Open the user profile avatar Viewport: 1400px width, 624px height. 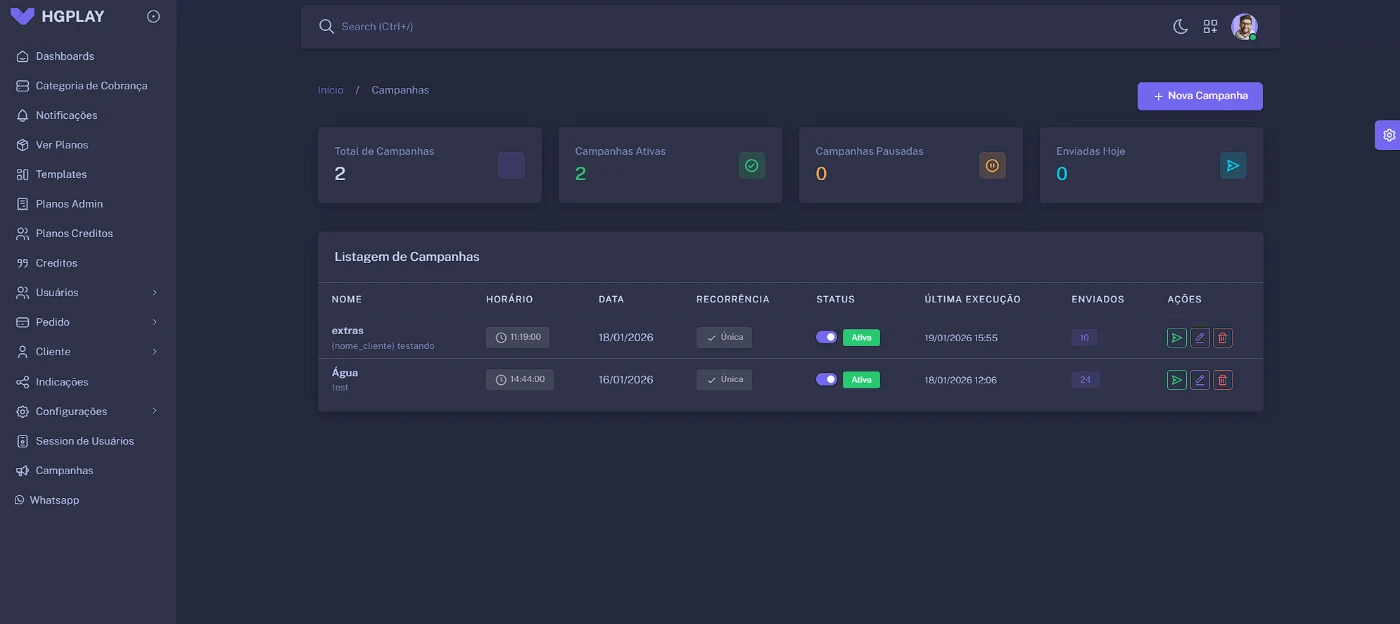pos(1243,27)
